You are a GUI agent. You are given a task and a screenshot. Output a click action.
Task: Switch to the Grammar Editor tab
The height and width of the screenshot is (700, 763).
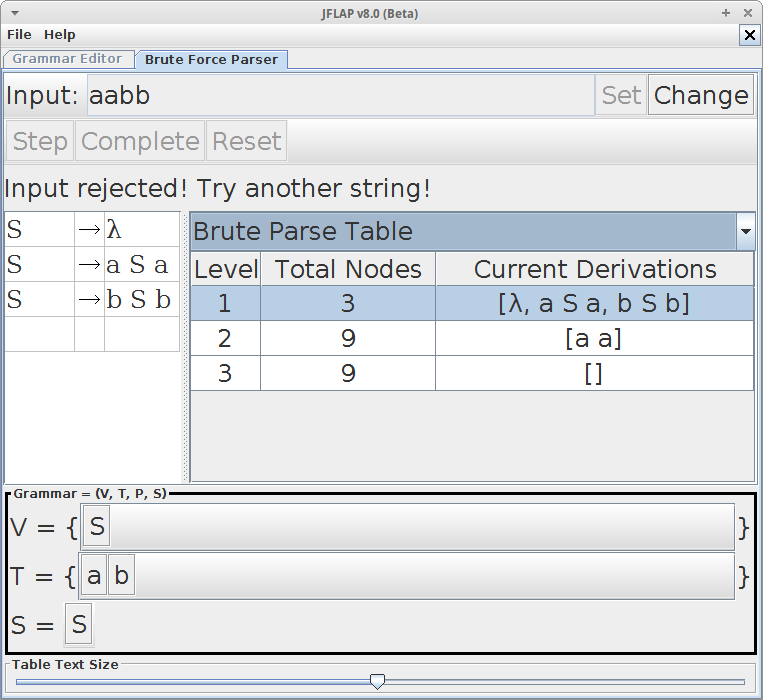point(67,59)
